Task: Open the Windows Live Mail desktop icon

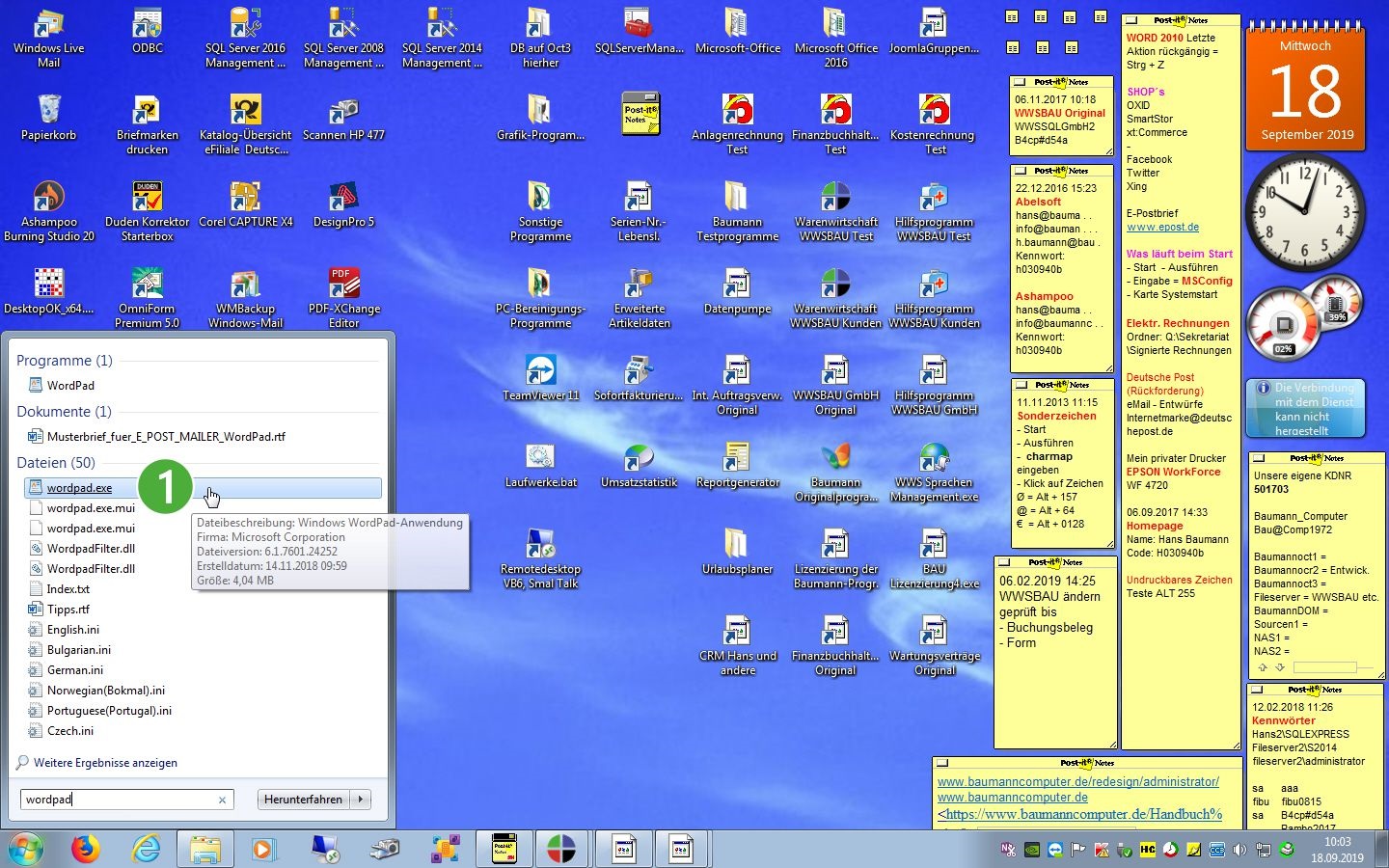Action: pos(48,39)
